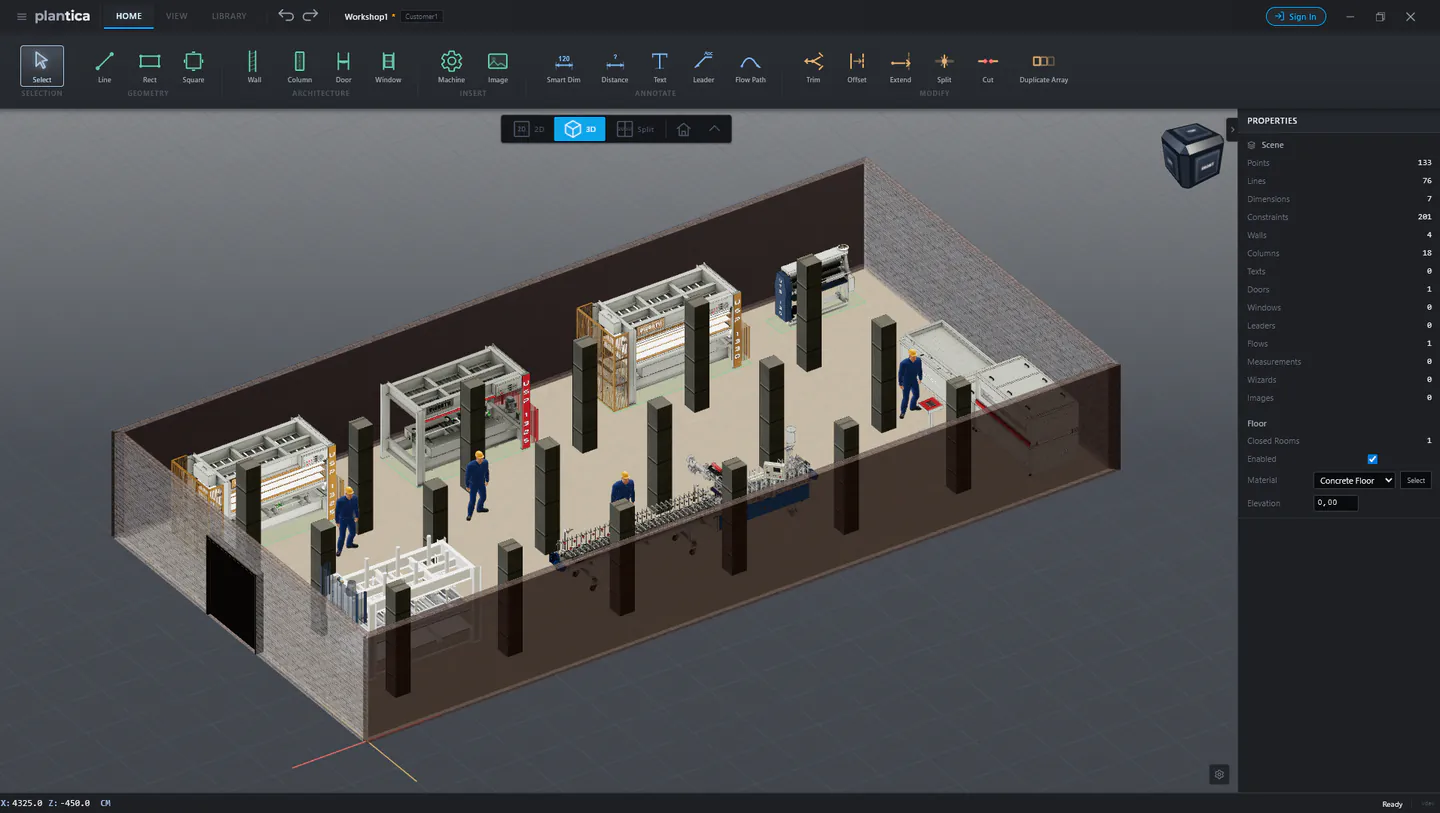Select the Select cursor tool
Viewport: 1440px width, 813px height.
tap(42, 66)
